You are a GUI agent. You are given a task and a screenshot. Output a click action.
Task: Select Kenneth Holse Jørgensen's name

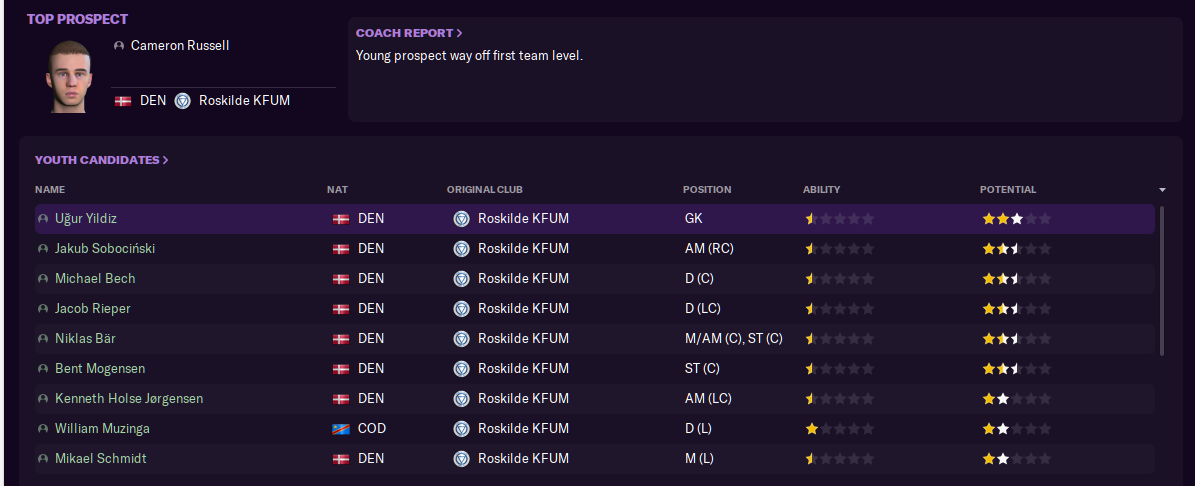tap(129, 398)
